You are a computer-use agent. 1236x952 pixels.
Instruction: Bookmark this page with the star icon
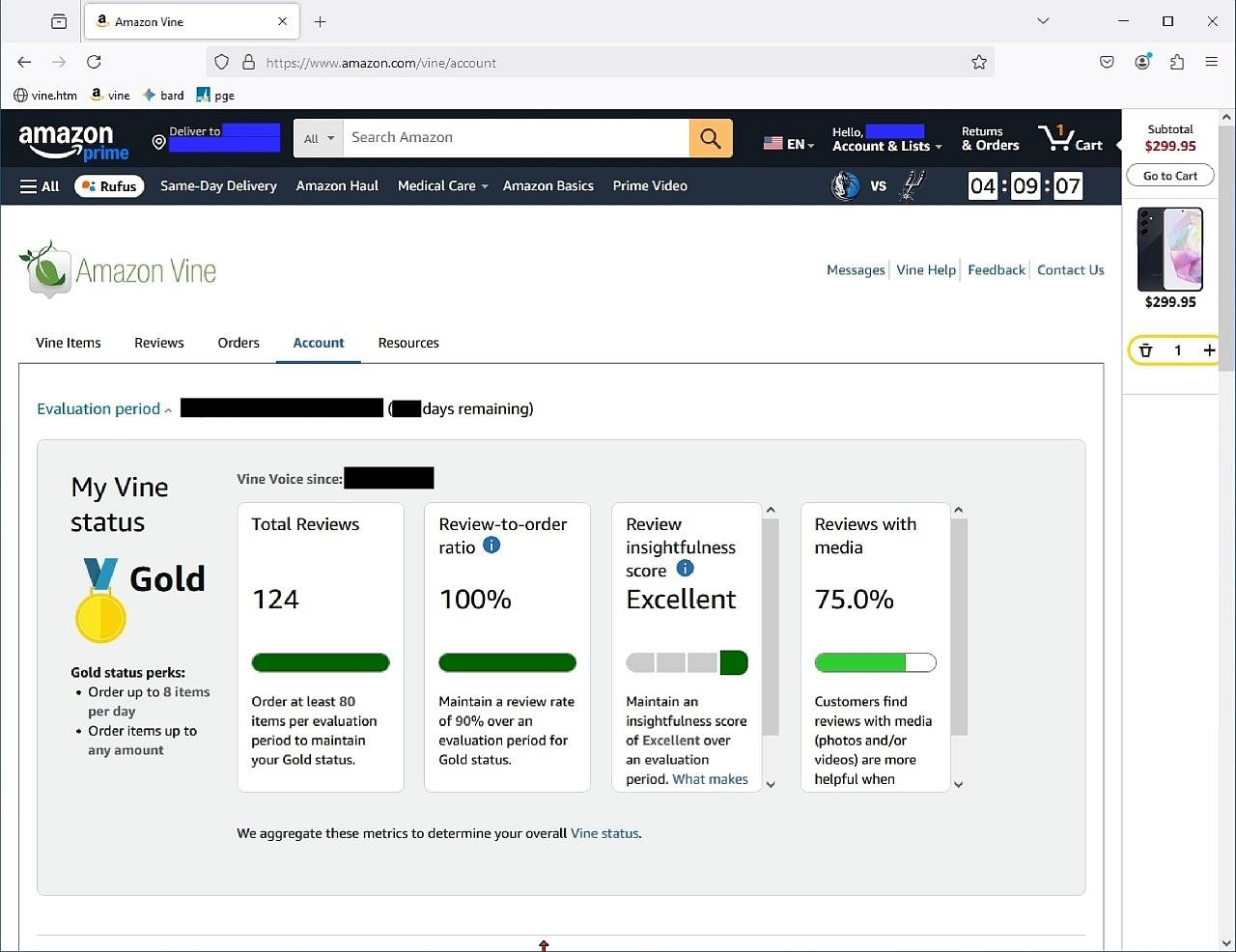979,62
